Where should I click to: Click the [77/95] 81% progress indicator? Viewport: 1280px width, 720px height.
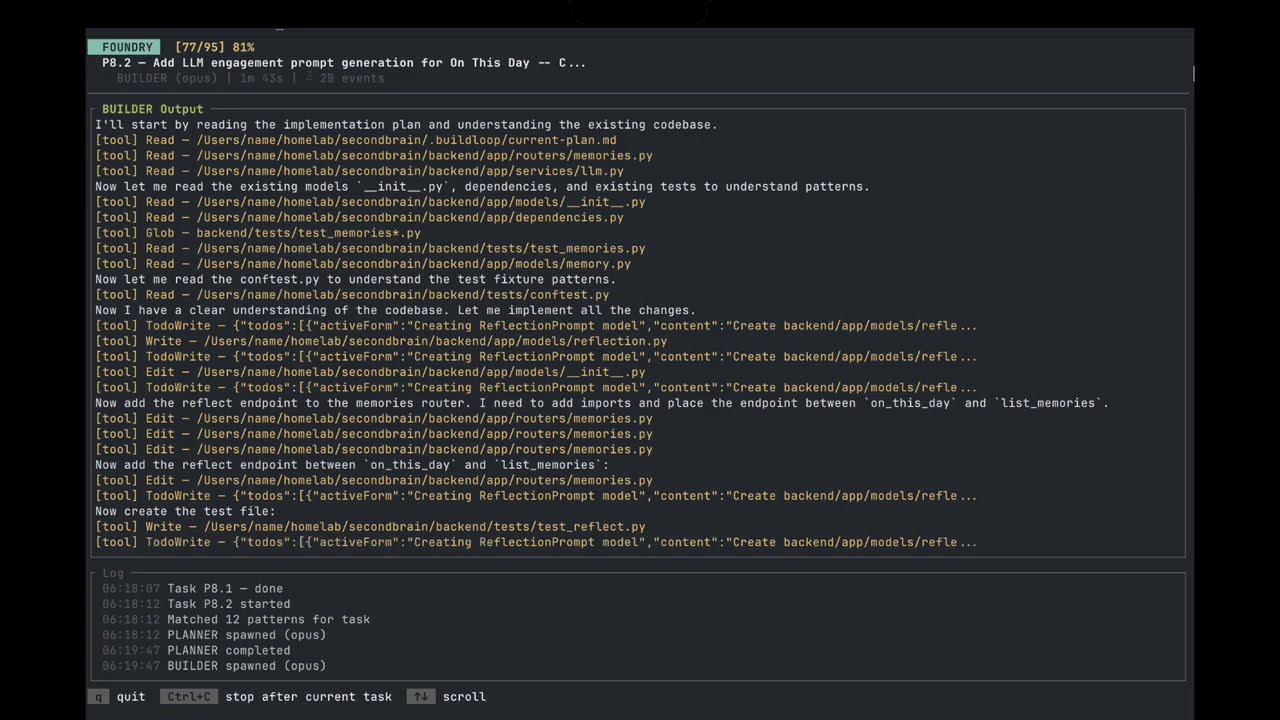coord(214,47)
